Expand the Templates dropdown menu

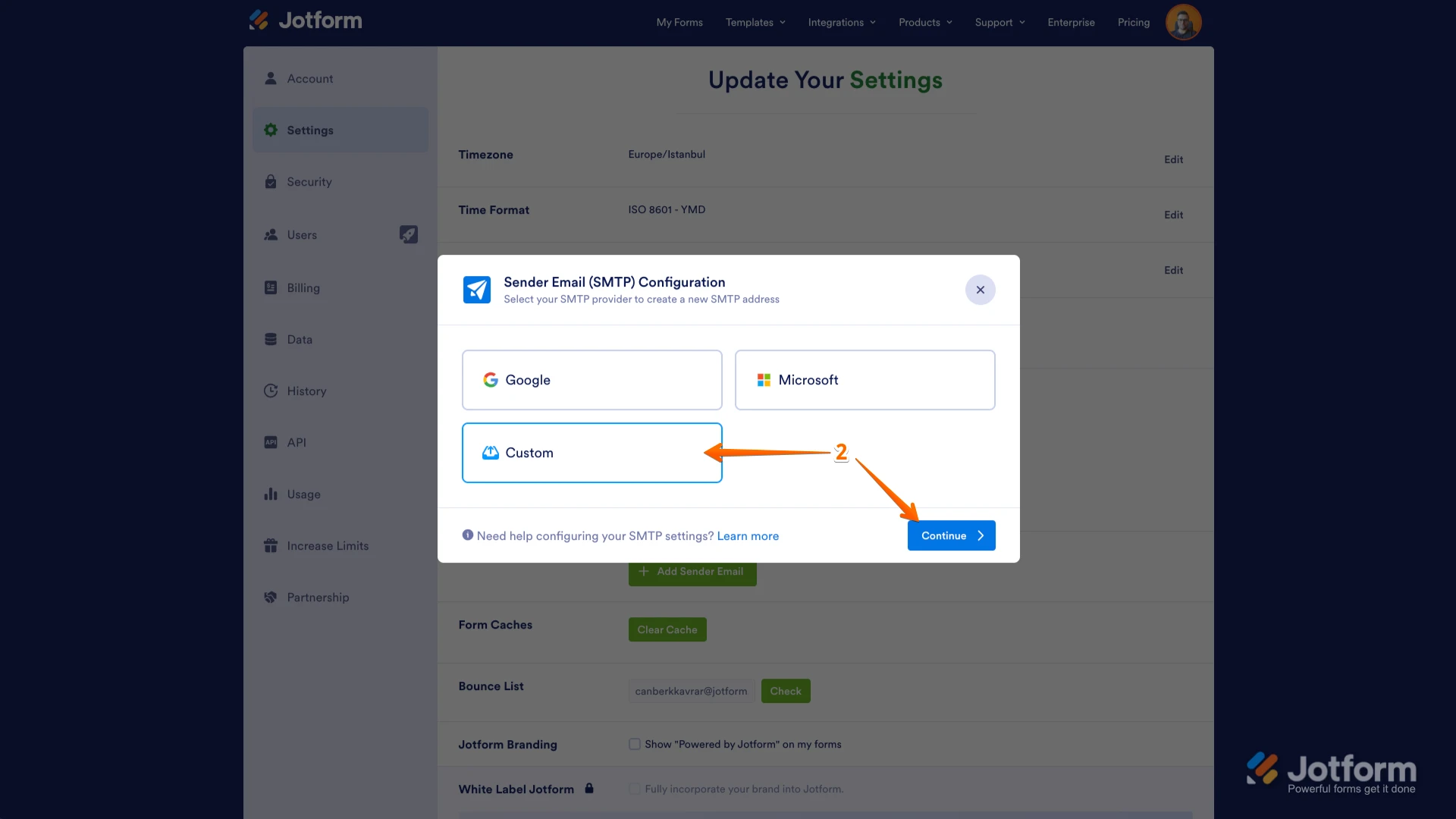tap(755, 22)
